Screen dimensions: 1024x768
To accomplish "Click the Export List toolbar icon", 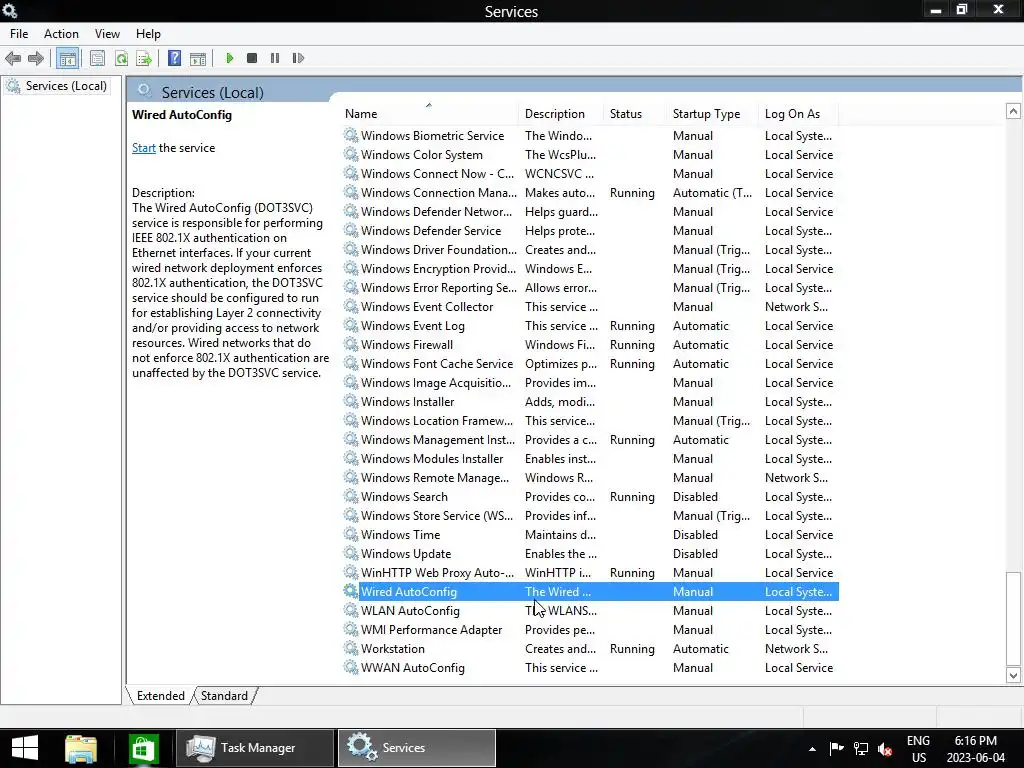I will point(144,58).
